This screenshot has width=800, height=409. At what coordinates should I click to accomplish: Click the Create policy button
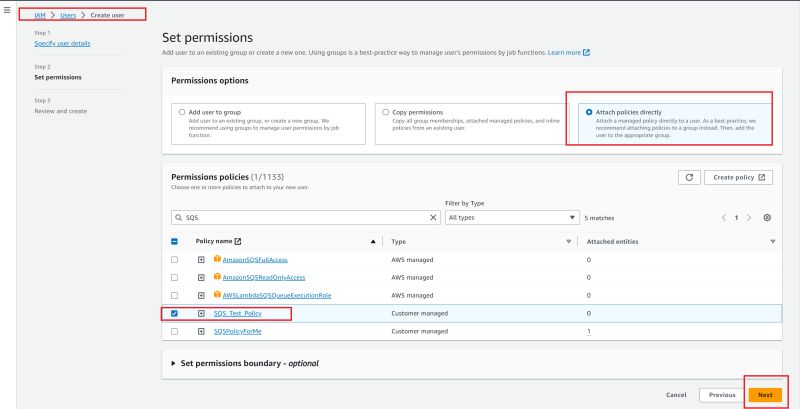738,177
